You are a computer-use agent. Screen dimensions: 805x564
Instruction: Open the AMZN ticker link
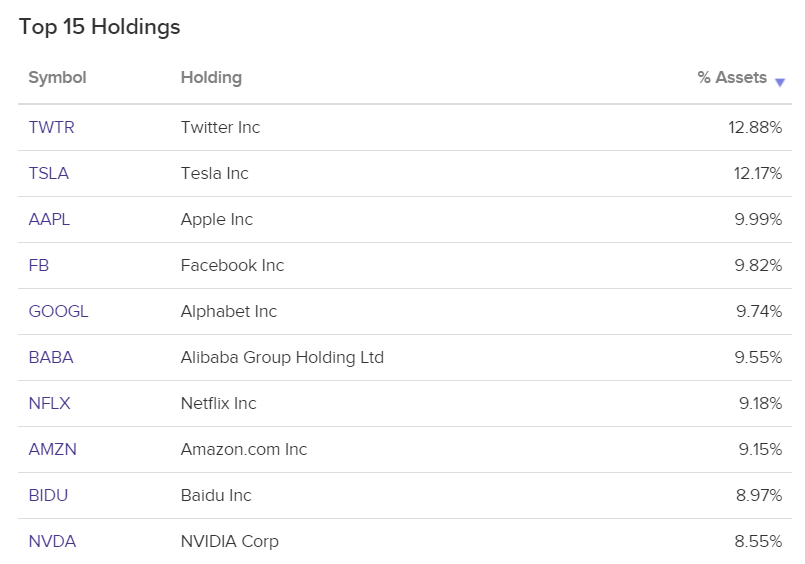[x=52, y=449]
